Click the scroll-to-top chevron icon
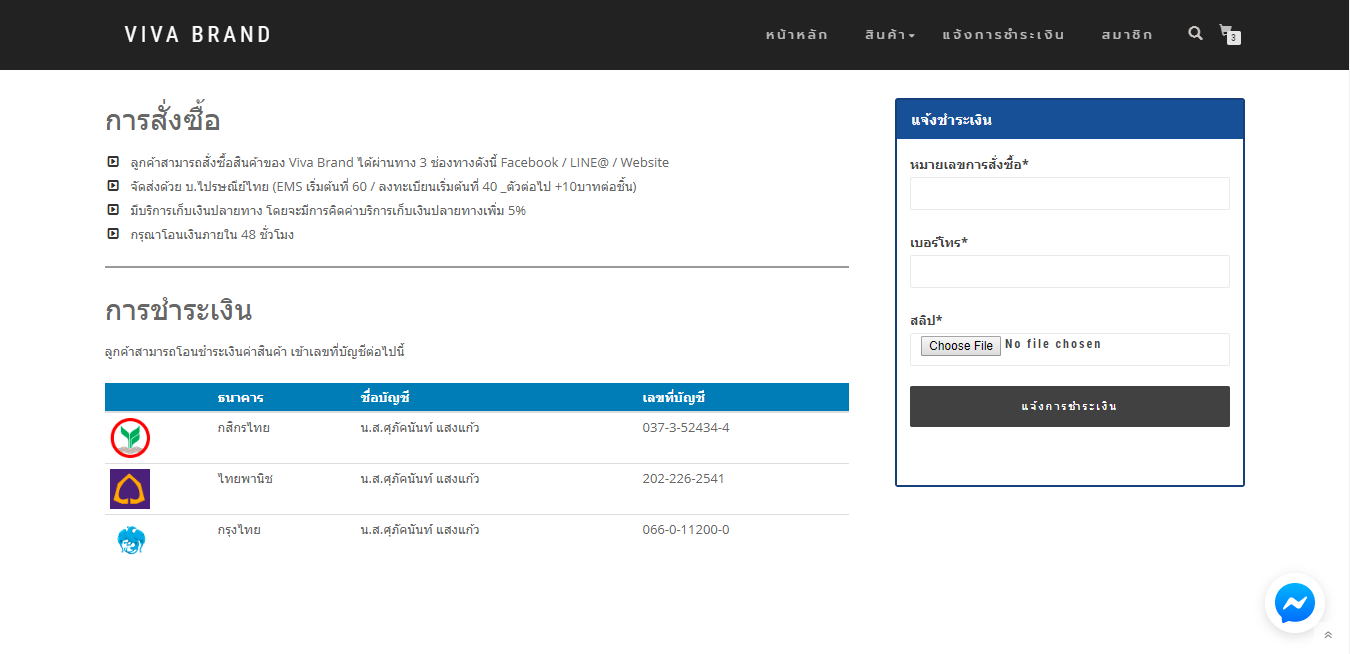The width and height of the screenshot is (1350, 654). click(1328, 635)
